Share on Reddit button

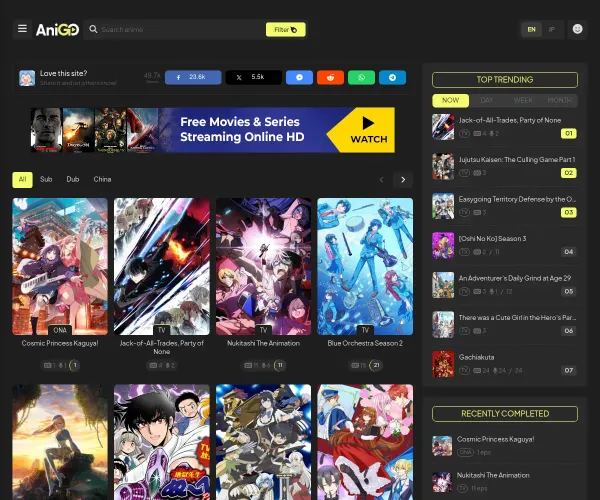330,77
